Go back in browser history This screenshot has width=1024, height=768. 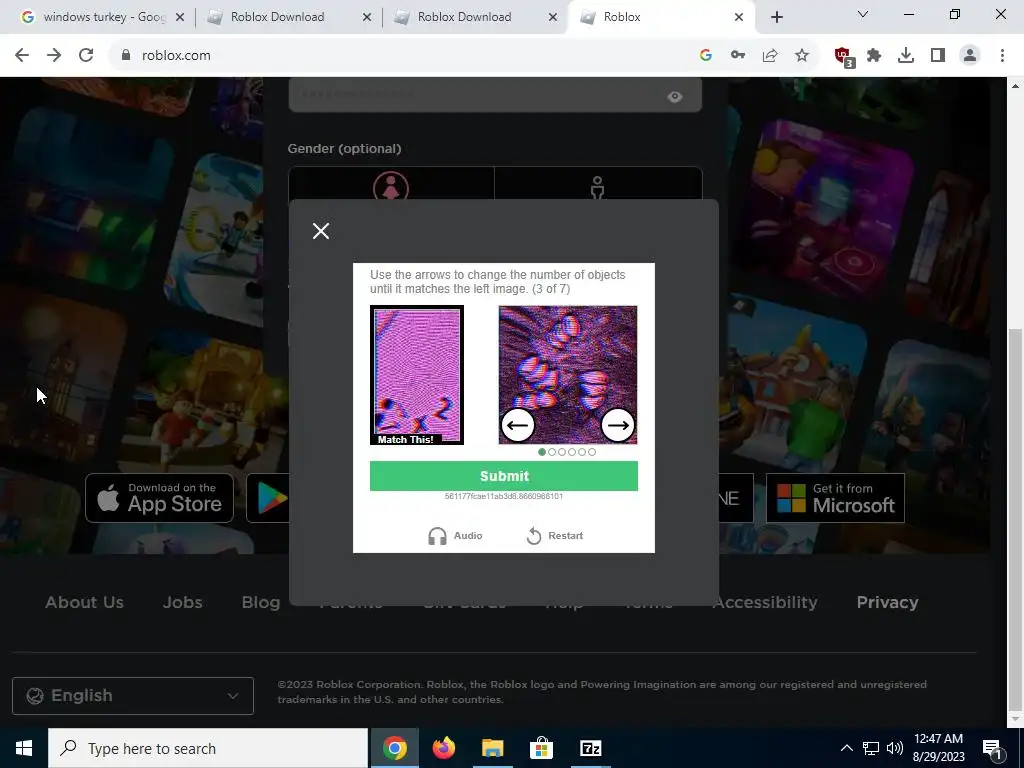[x=22, y=56]
